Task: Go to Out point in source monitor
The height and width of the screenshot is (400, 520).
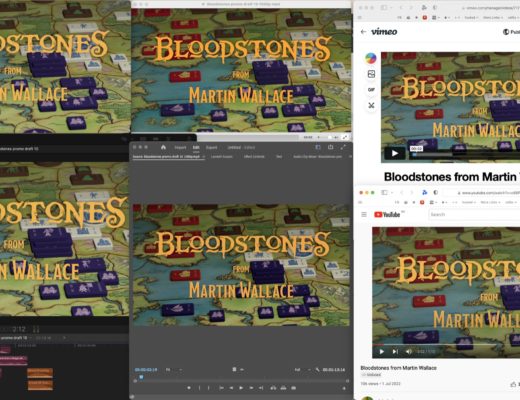Action: pyautogui.click(x=261, y=388)
